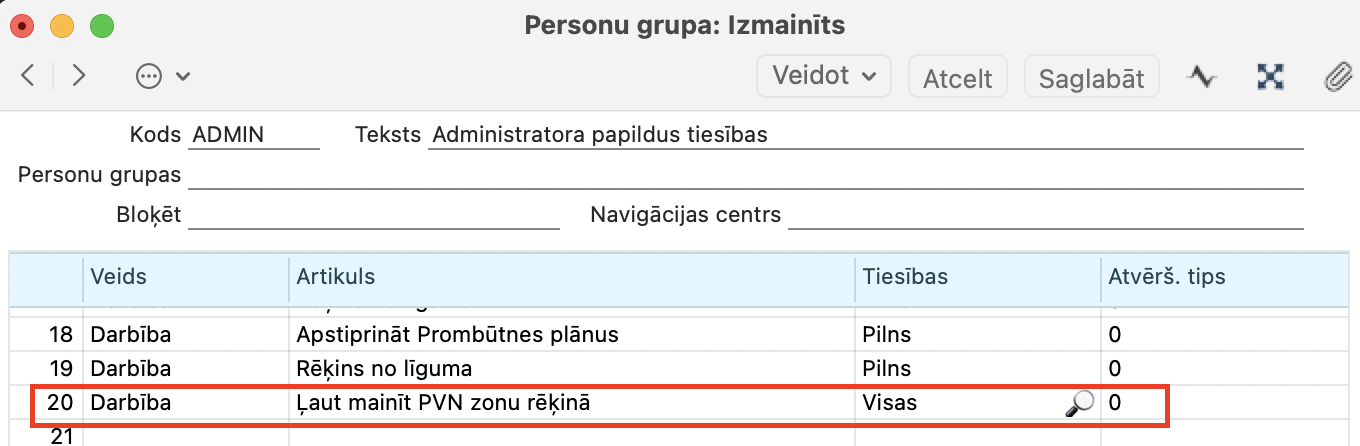This screenshot has height=446, width=1360.
Task: Edit the Teksts field
Action: click(x=865, y=134)
